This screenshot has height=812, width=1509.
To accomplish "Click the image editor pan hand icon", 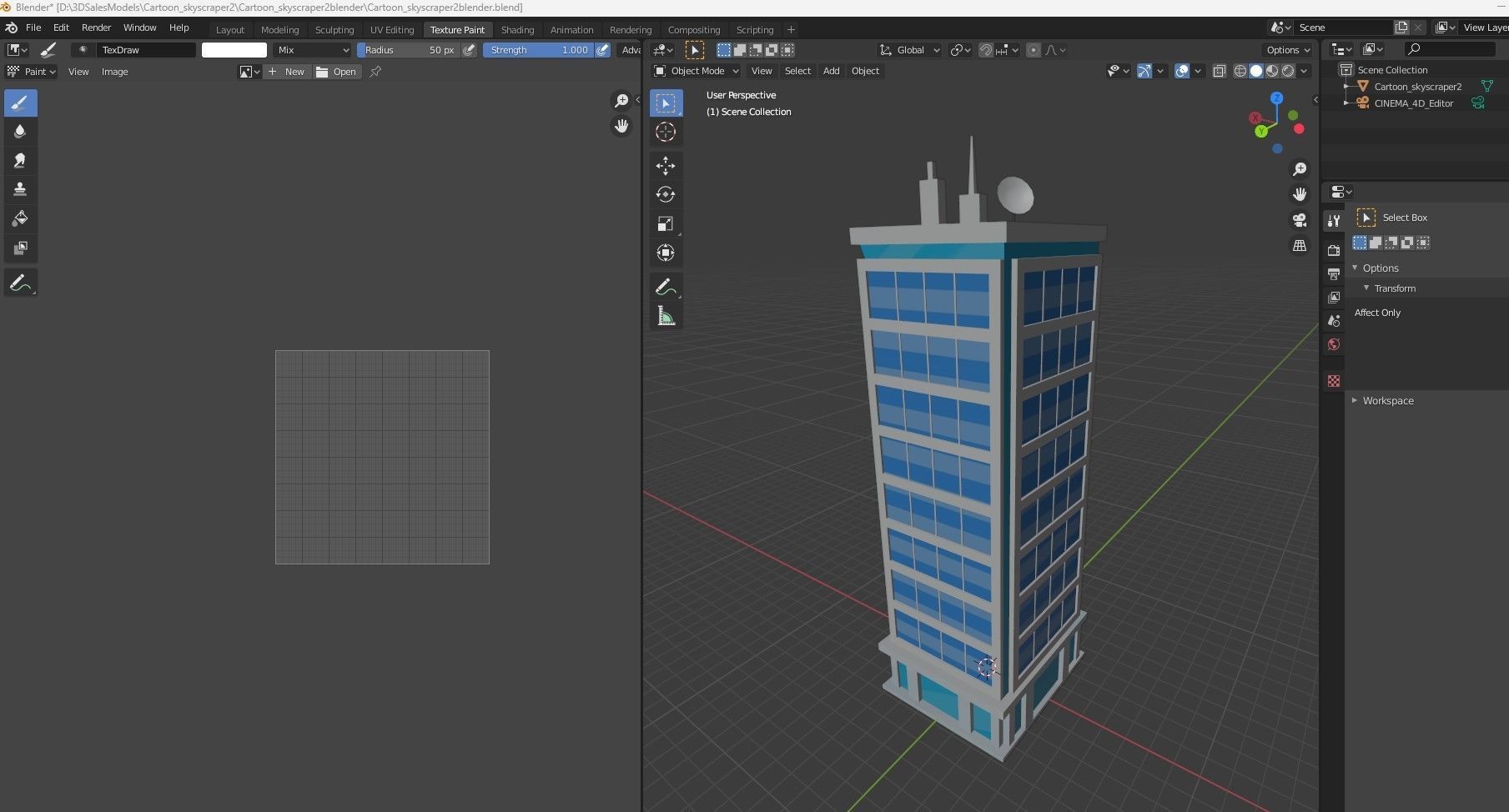I will [621, 126].
